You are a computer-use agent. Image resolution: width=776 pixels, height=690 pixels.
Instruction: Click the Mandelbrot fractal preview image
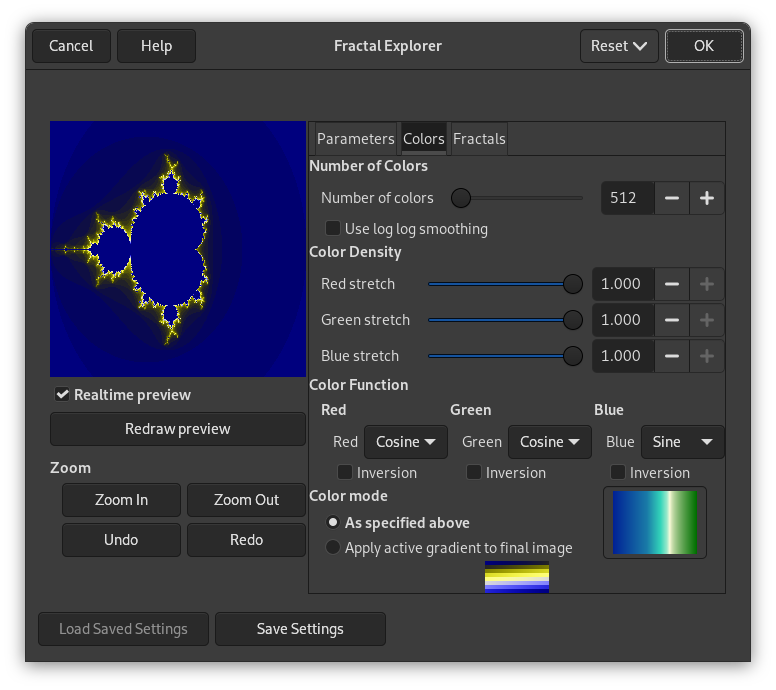[x=178, y=249]
